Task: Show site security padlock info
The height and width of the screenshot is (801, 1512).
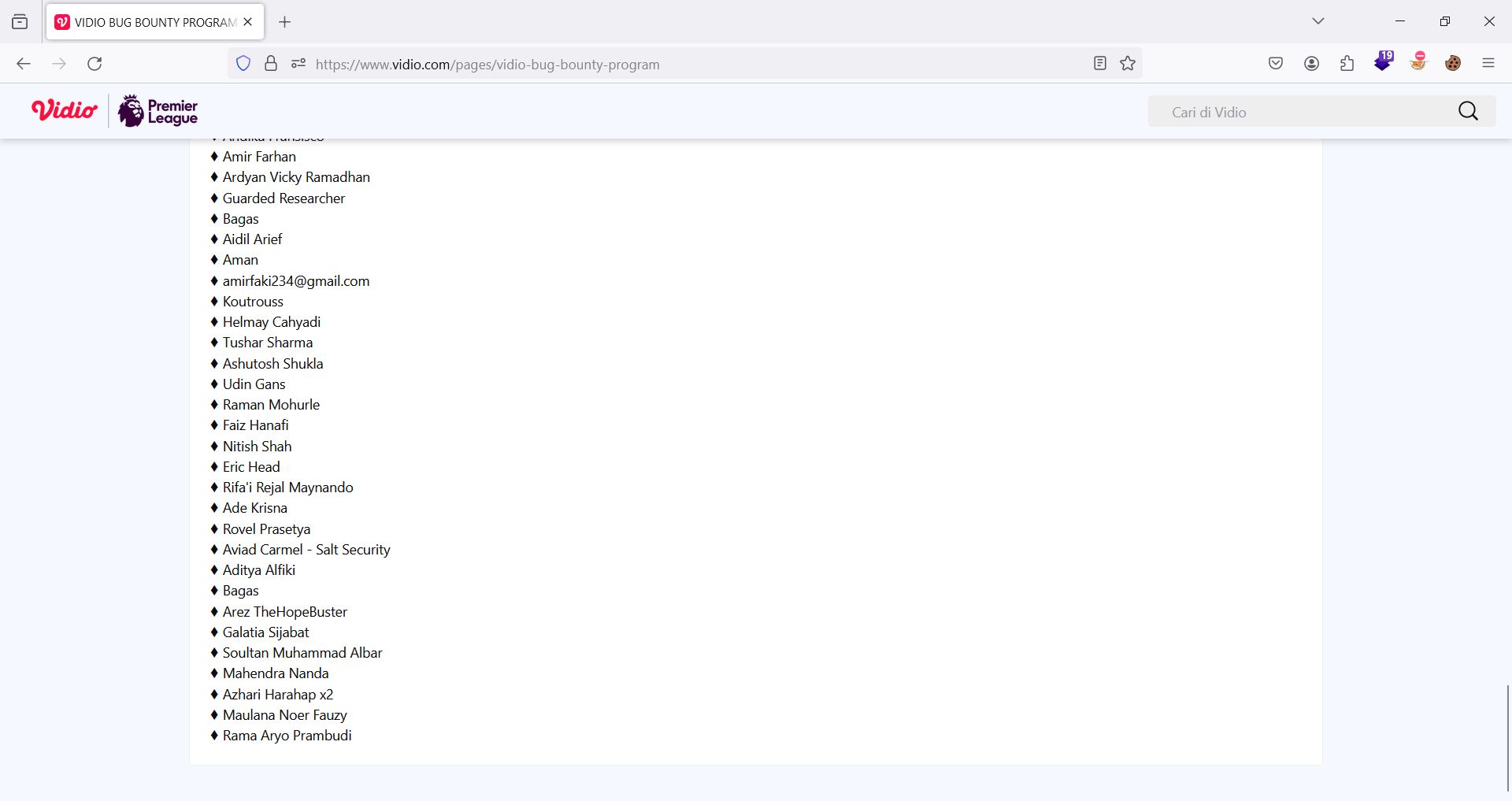Action: [x=271, y=64]
